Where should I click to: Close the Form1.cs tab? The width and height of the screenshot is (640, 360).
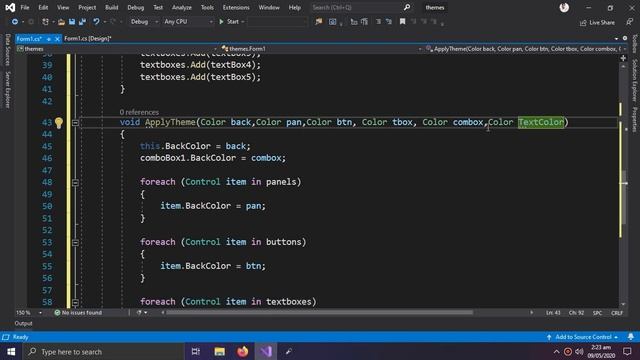coord(57,39)
